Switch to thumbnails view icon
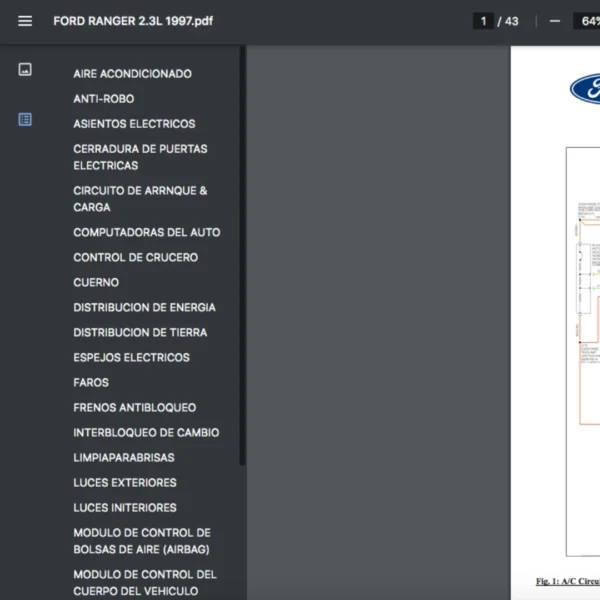The height and width of the screenshot is (600, 600). pos(25,69)
